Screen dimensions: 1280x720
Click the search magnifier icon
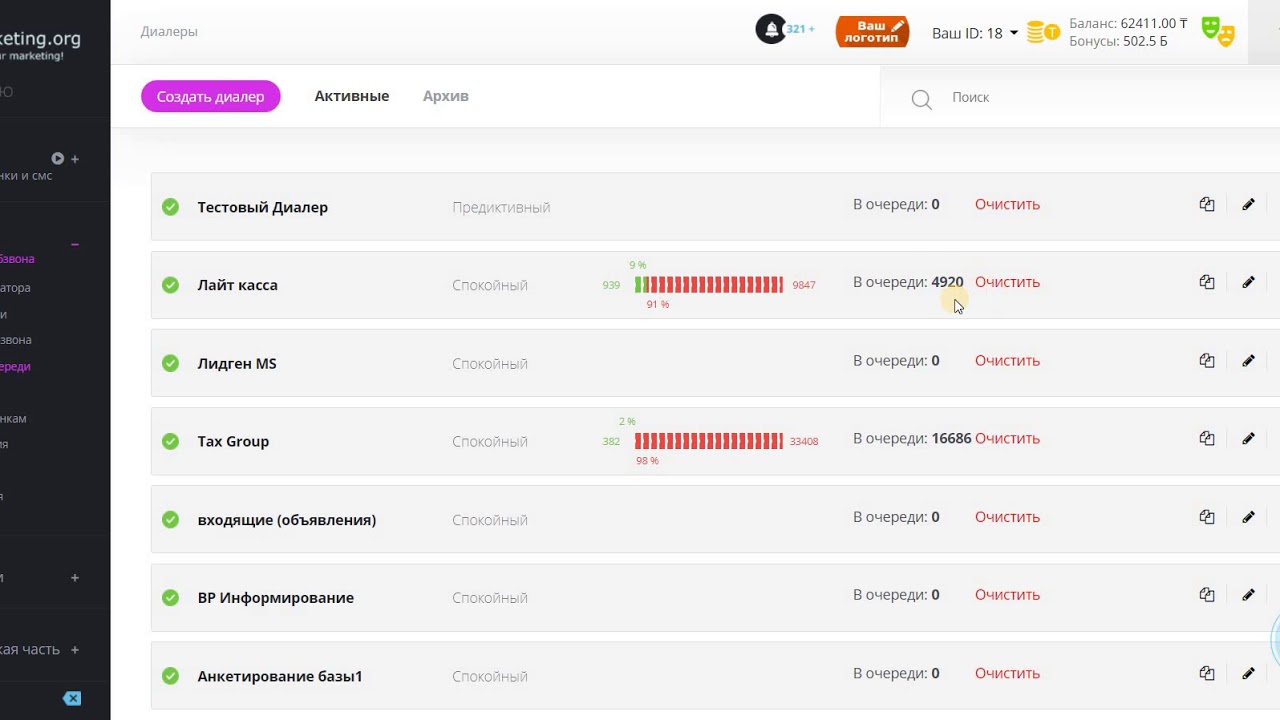pyautogui.click(x=921, y=99)
